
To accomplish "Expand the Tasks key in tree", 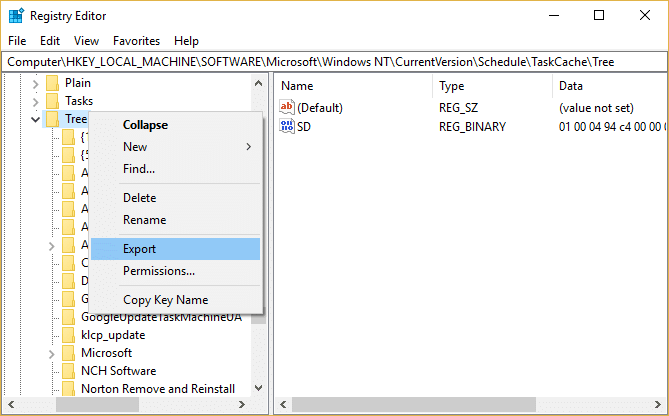I will (x=36, y=101).
